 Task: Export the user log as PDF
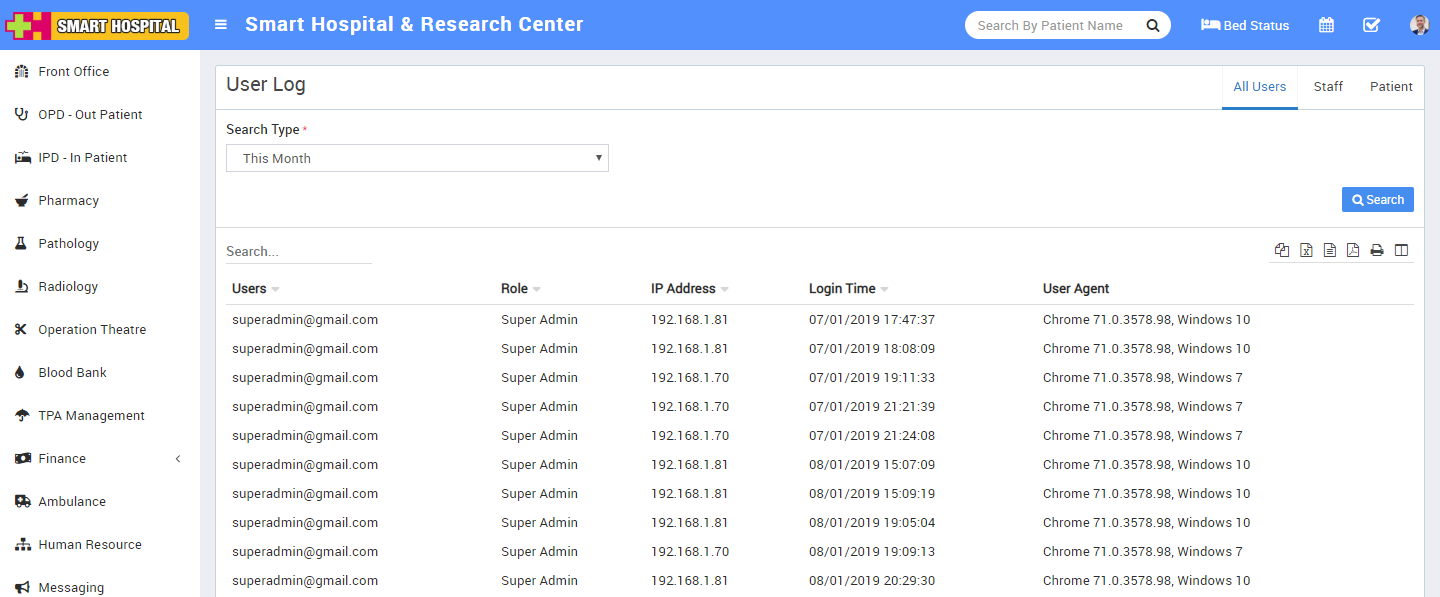coord(1353,250)
